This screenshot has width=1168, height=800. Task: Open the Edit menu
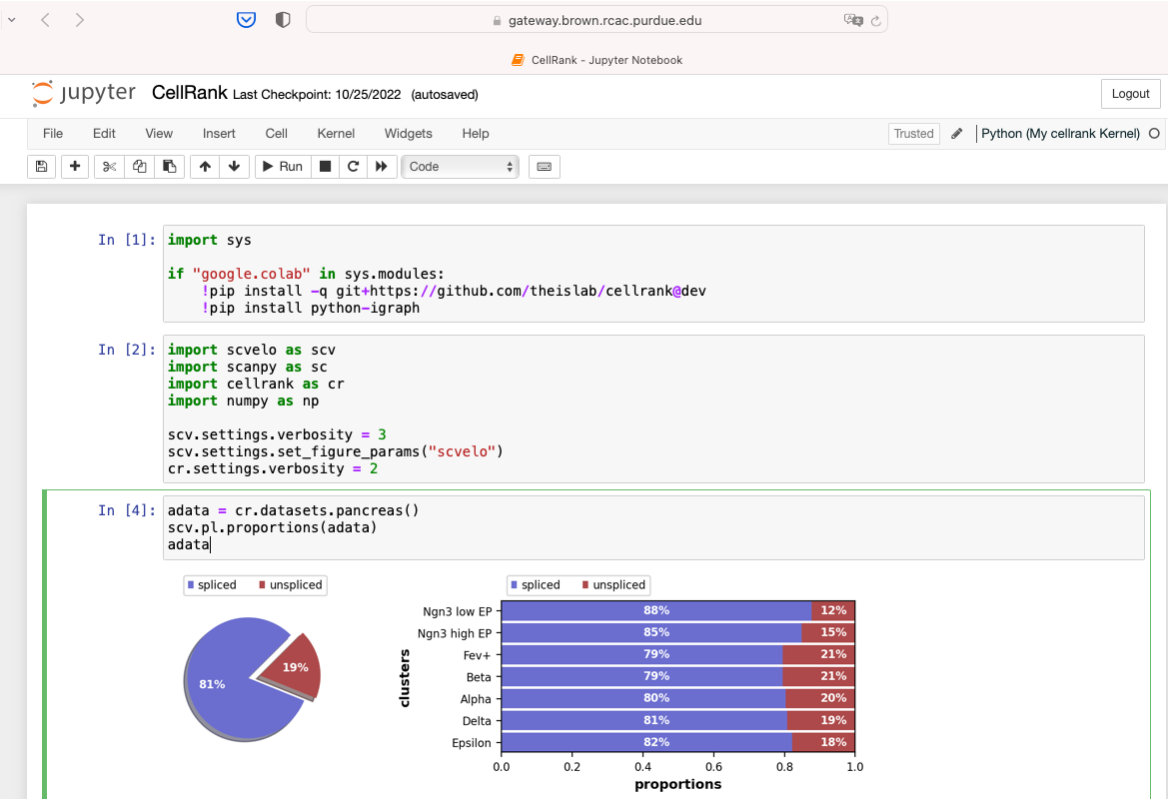[104, 133]
